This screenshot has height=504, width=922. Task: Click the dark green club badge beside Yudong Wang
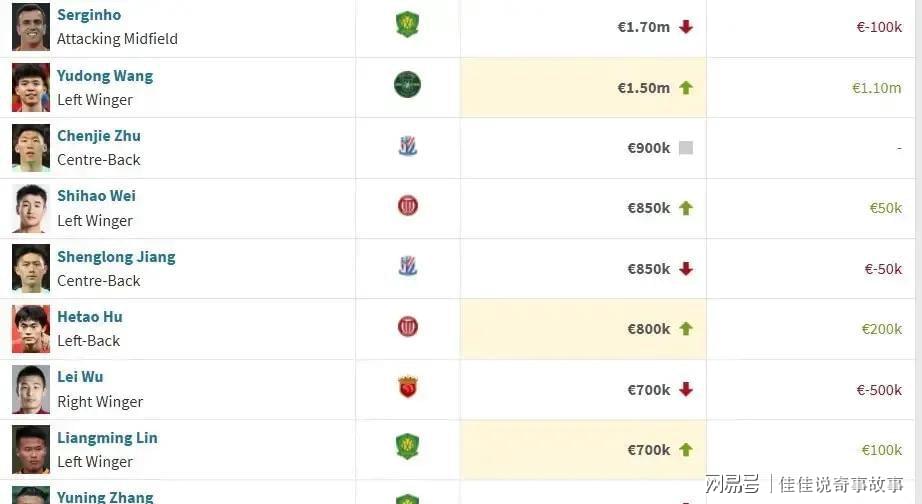[407, 85]
